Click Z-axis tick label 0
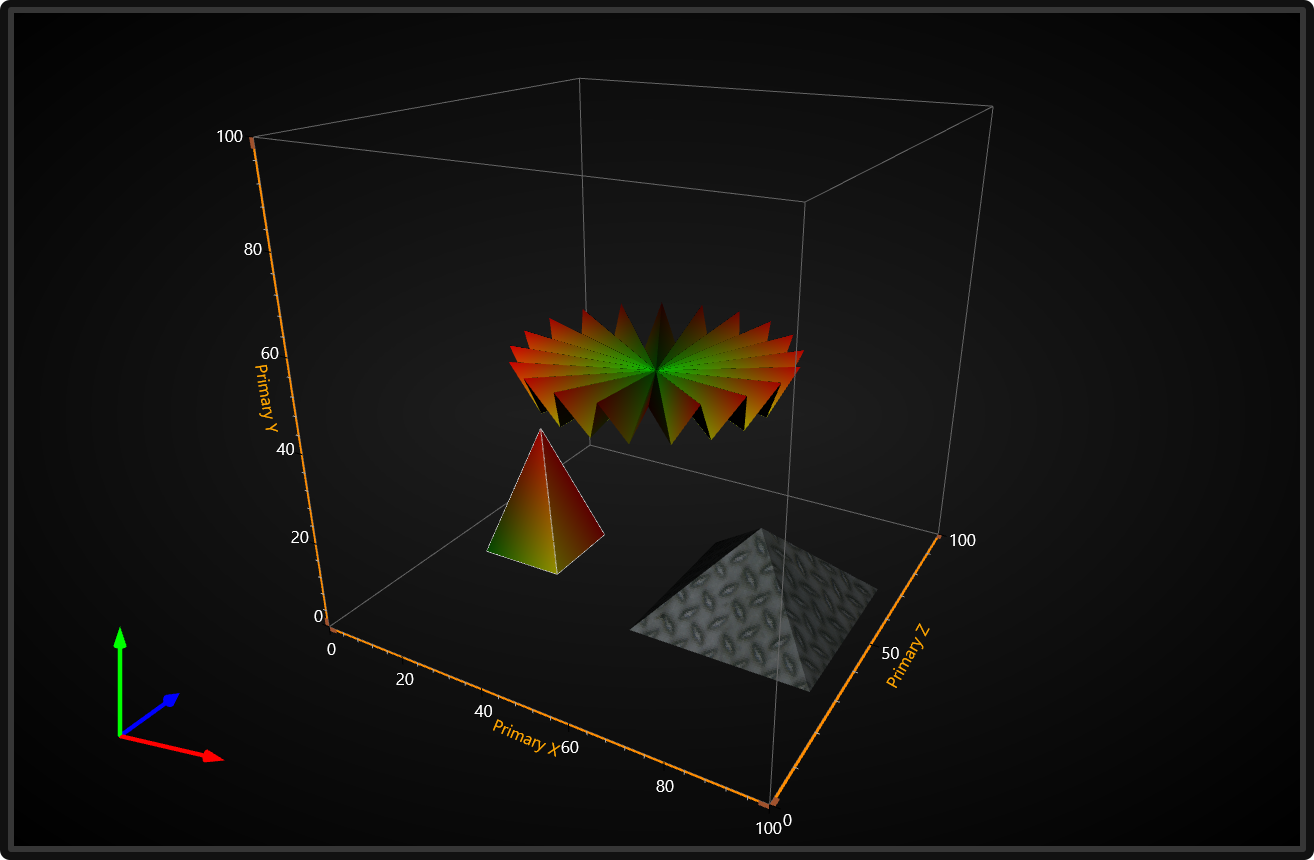Image resolution: width=1314 pixels, height=860 pixels. [787, 821]
